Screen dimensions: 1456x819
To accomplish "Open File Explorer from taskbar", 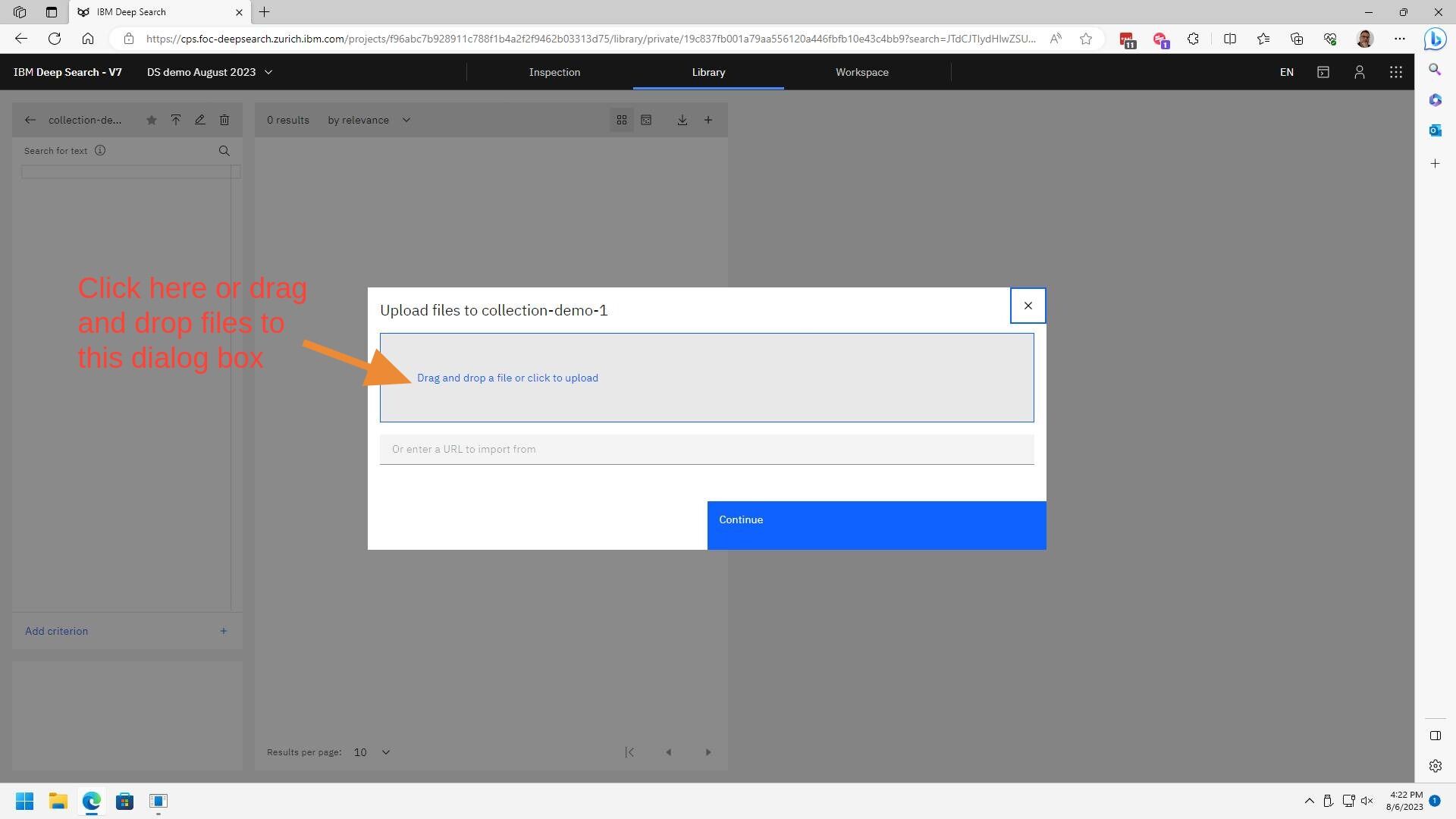I will click(58, 801).
